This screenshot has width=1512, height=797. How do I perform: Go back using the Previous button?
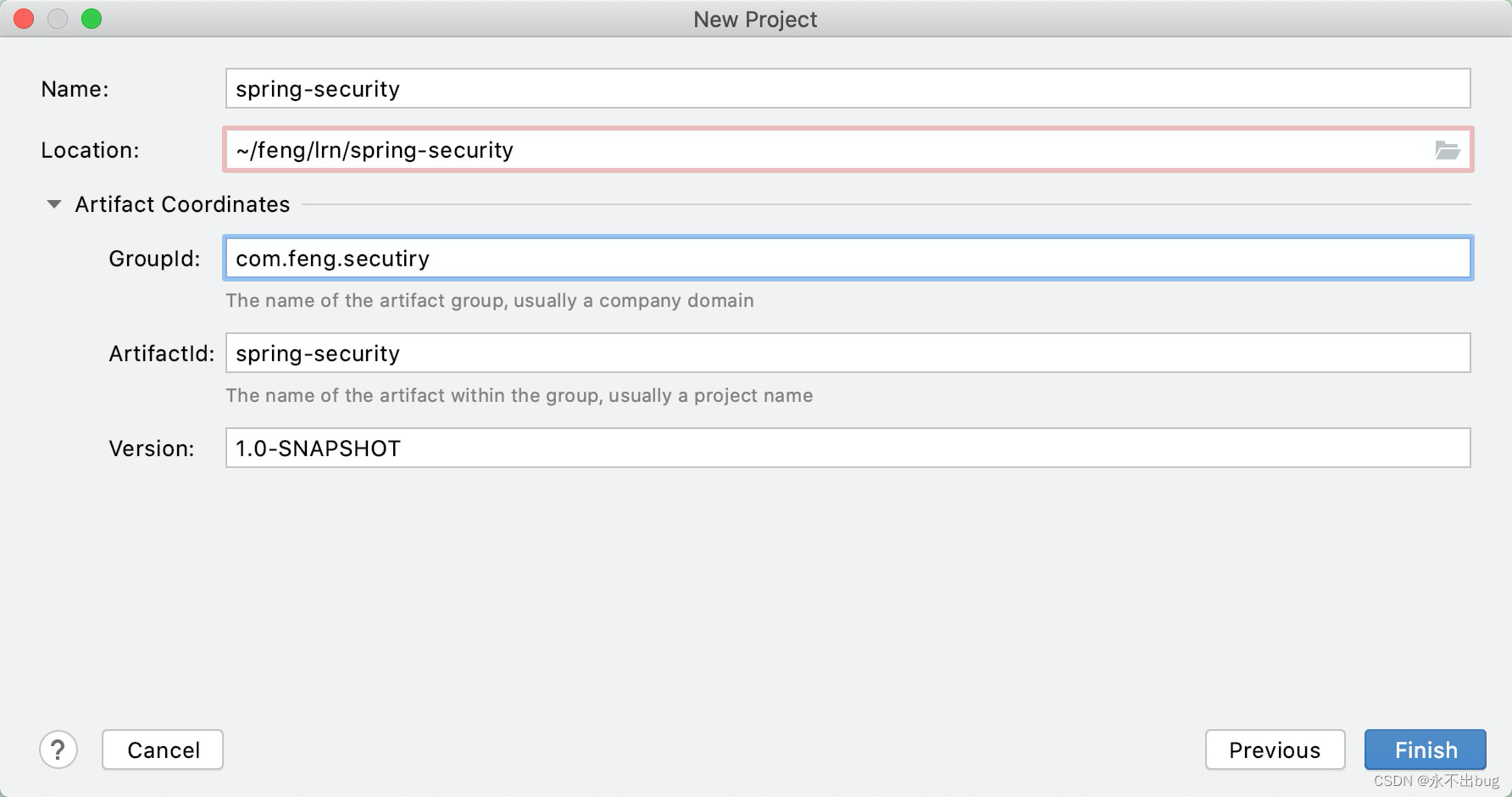click(1275, 750)
